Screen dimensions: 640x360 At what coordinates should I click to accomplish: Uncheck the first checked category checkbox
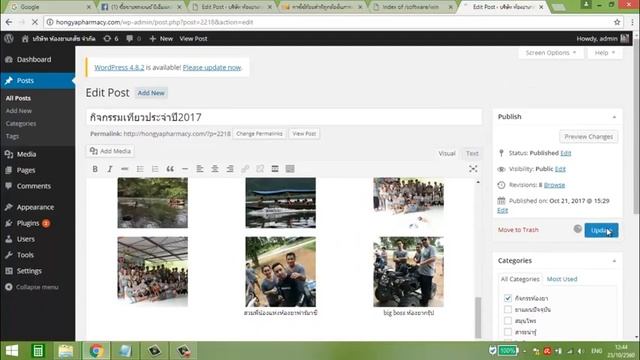coord(508,298)
